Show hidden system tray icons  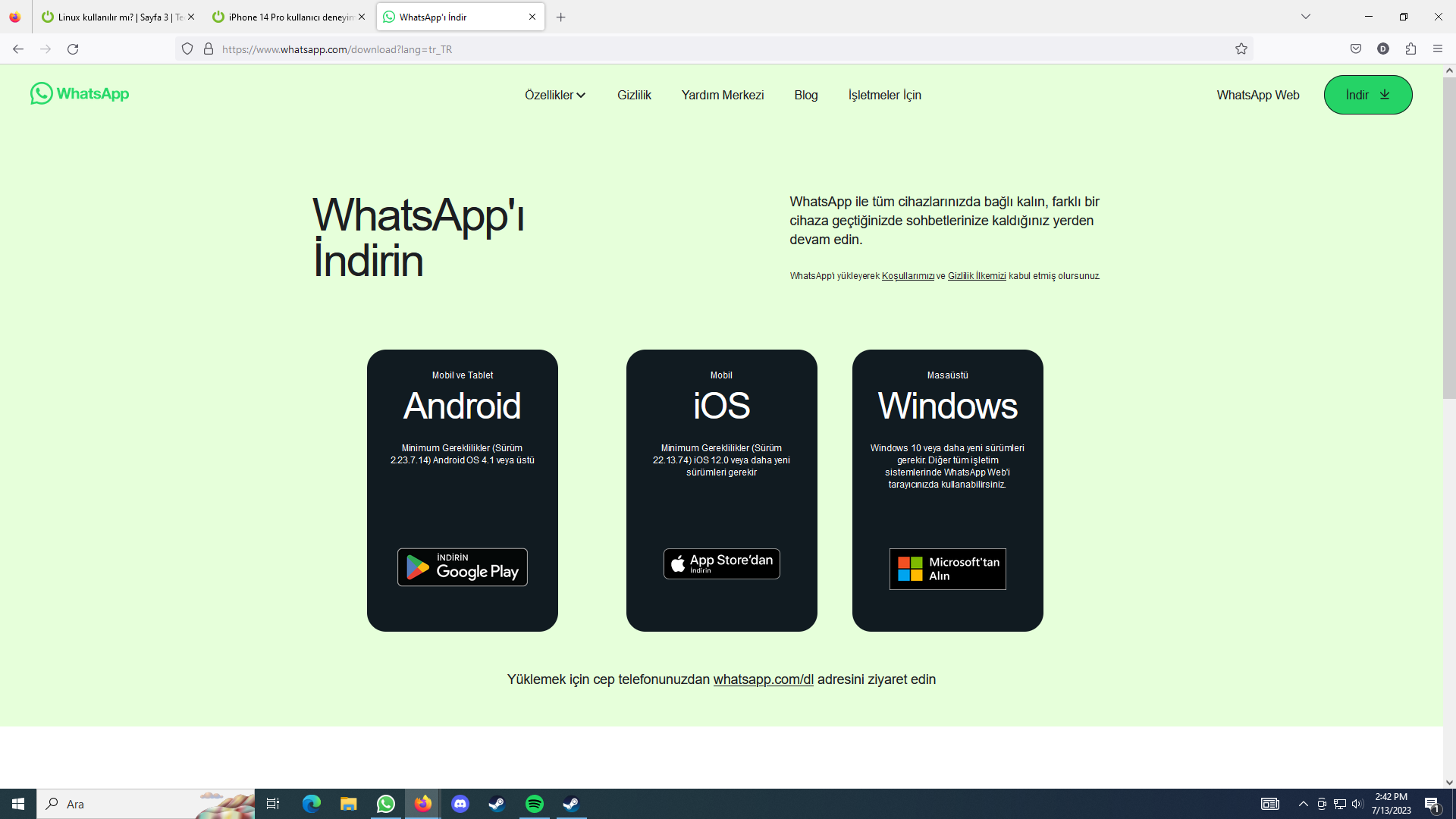(1303, 804)
